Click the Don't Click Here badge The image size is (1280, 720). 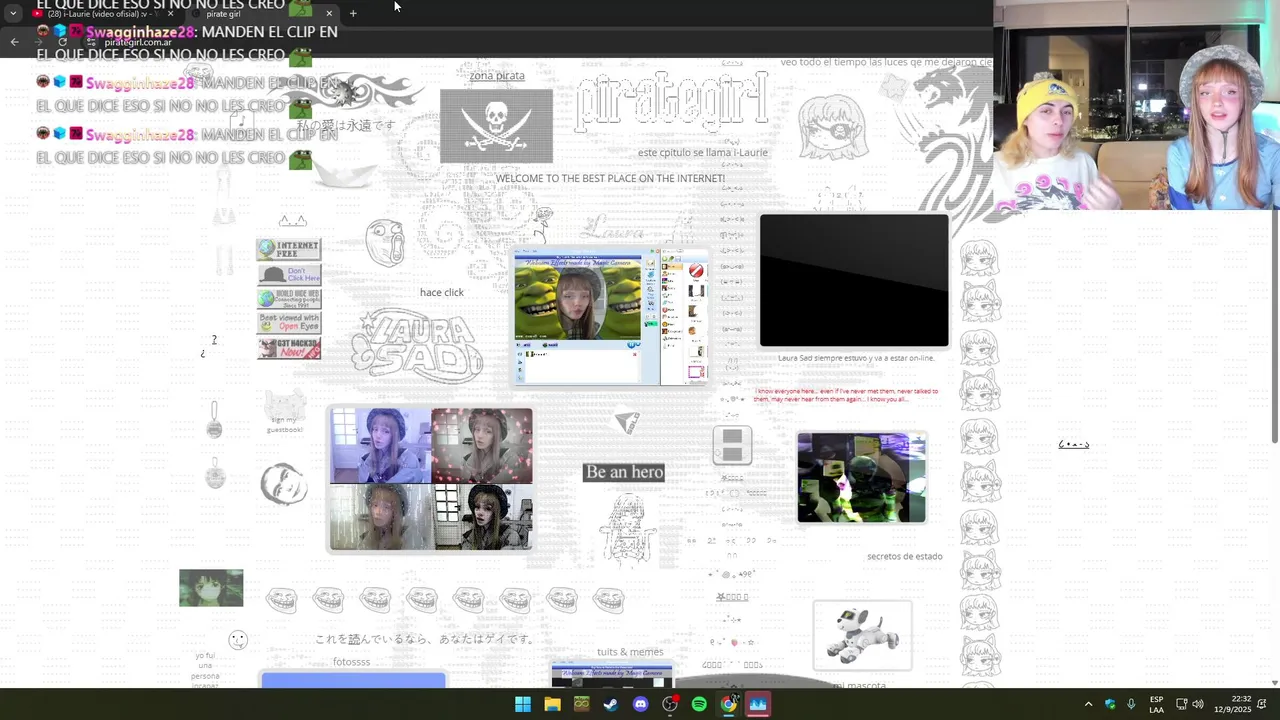click(x=289, y=274)
